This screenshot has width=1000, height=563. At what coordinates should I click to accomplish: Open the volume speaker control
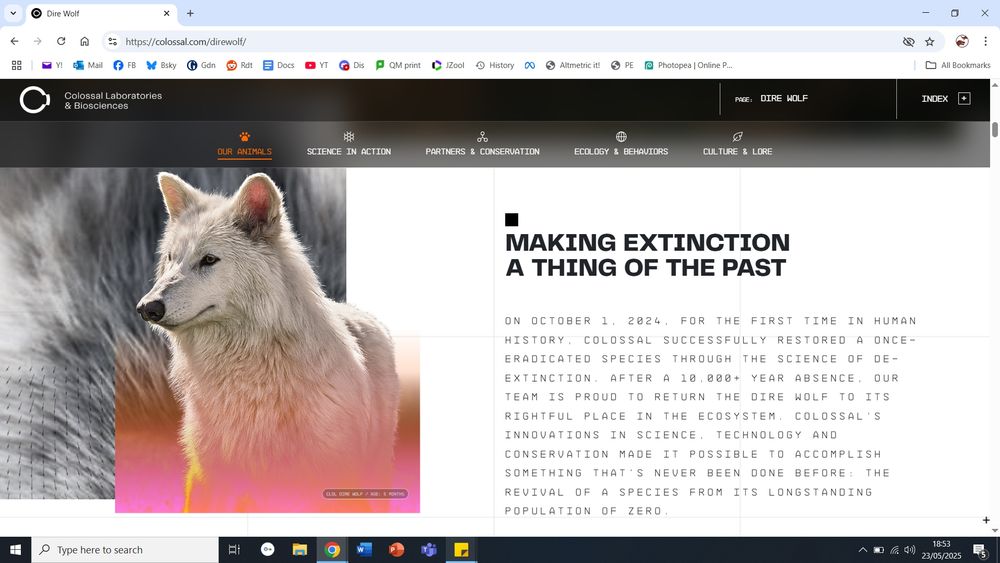[909, 550]
